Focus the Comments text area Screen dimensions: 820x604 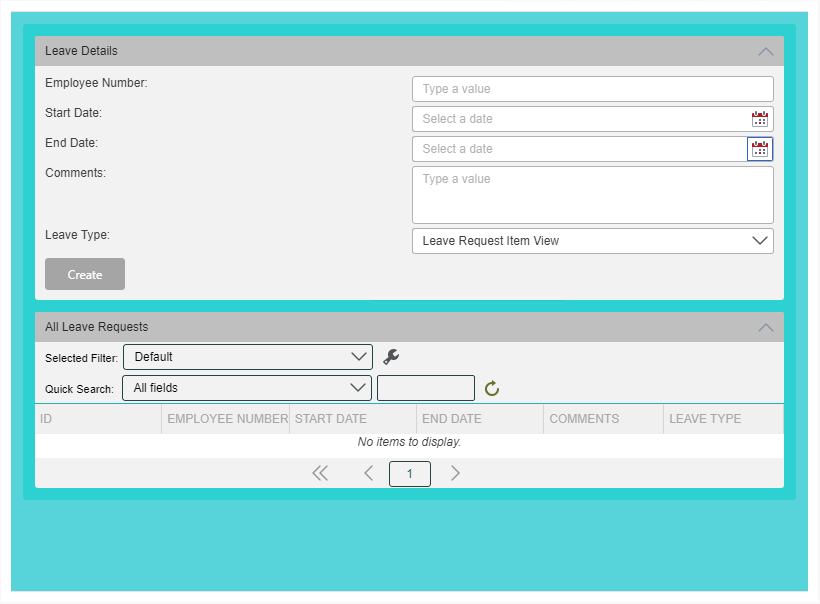coord(593,195)
